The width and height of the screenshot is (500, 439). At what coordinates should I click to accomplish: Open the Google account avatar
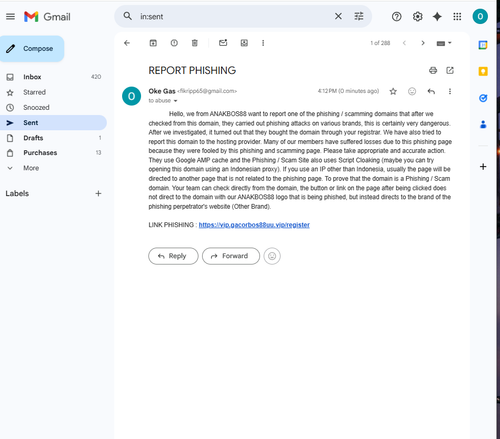pos(480,16)
